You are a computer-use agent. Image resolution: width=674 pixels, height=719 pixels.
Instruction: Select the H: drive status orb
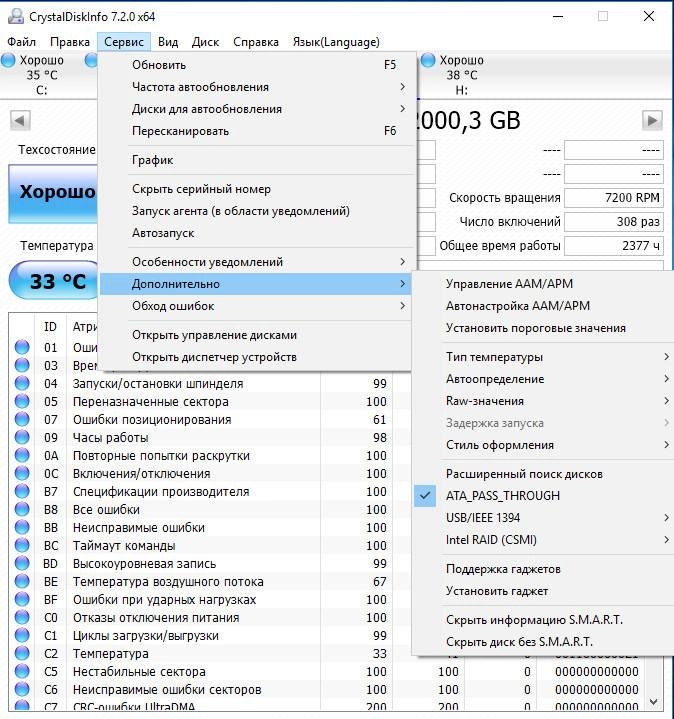428,60
